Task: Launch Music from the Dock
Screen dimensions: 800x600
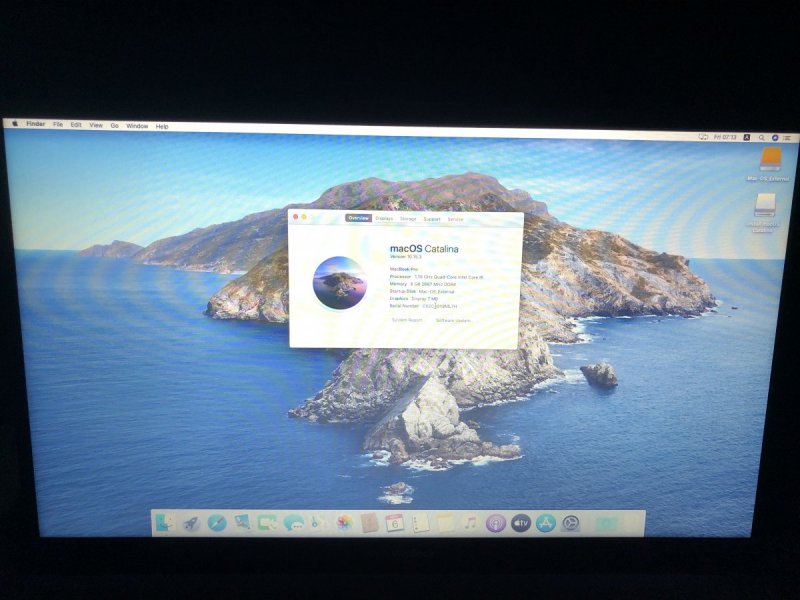Action: coord(470,523)
